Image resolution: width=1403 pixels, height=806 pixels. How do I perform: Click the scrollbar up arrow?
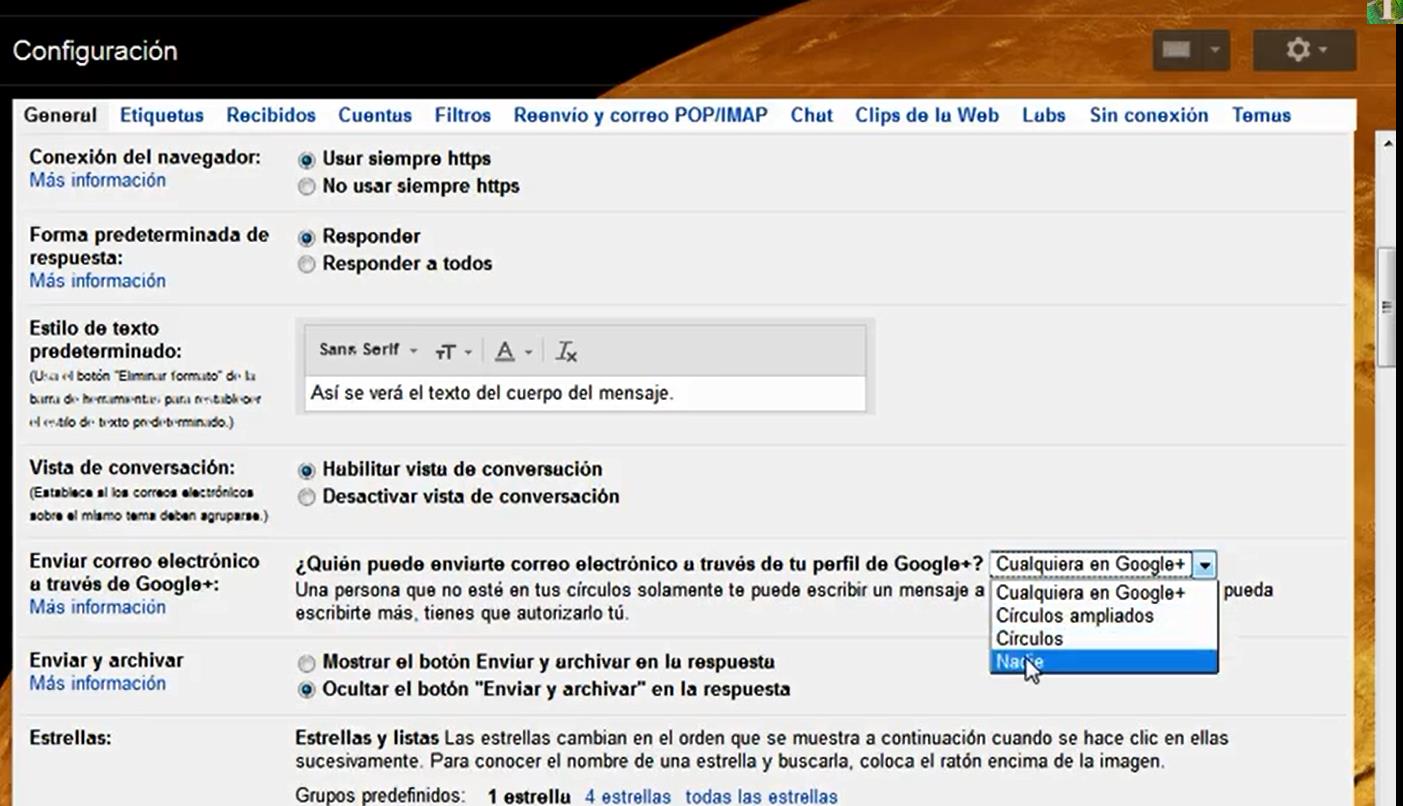coord(1388,144)
